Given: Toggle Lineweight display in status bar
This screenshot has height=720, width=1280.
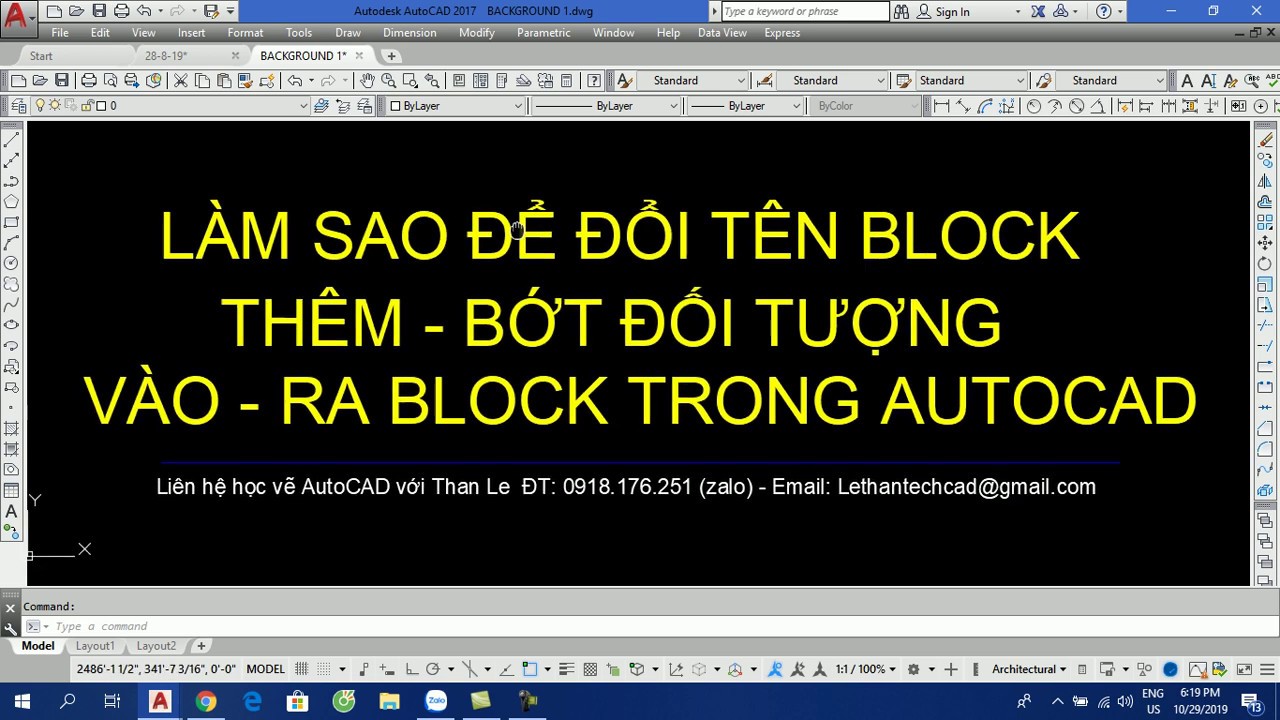Looking at the screenshot, I should (x=566, y=669).
